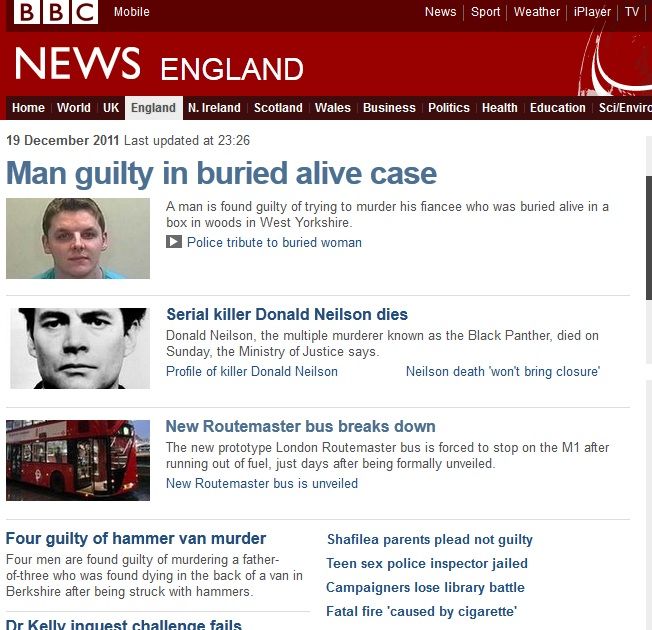The height and width of the screenshot is (630, 652).
Task: Open Serial killer Donald Neilson dies story
Action: tap(287, 314)
